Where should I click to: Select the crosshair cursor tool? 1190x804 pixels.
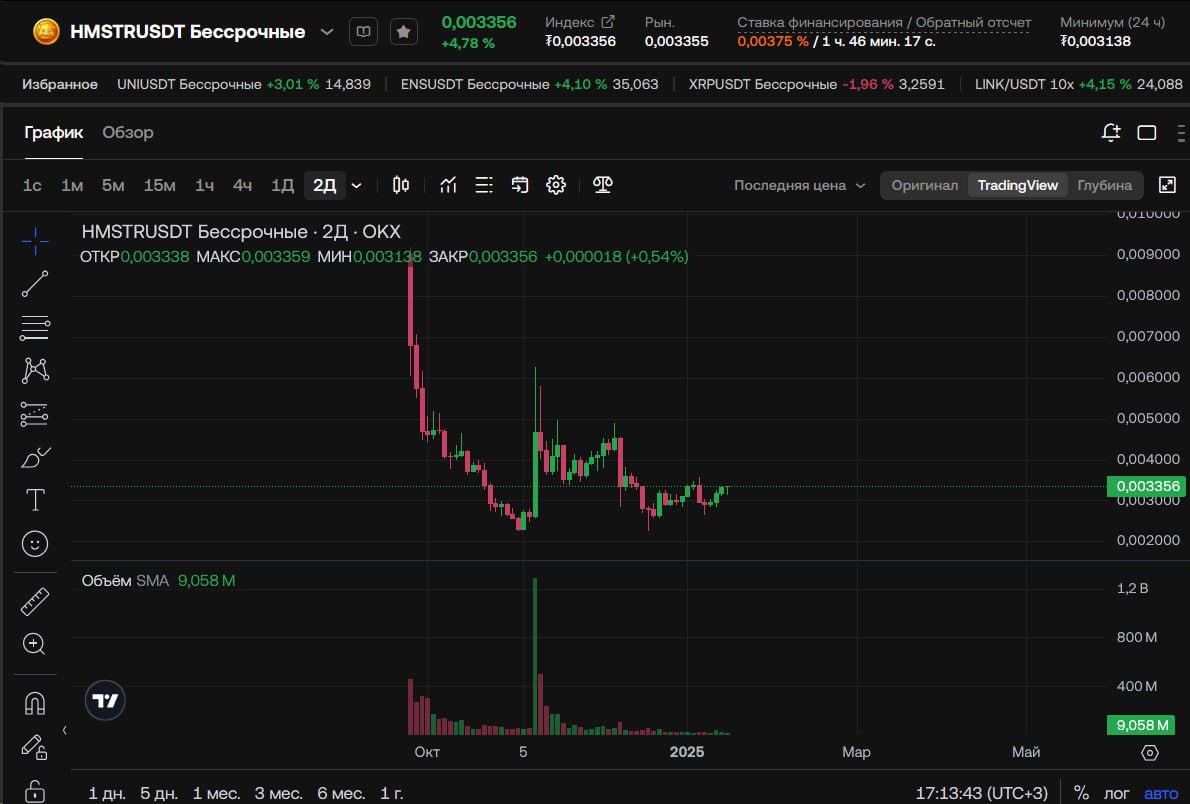pyautogui.click(x=35, y=241)
